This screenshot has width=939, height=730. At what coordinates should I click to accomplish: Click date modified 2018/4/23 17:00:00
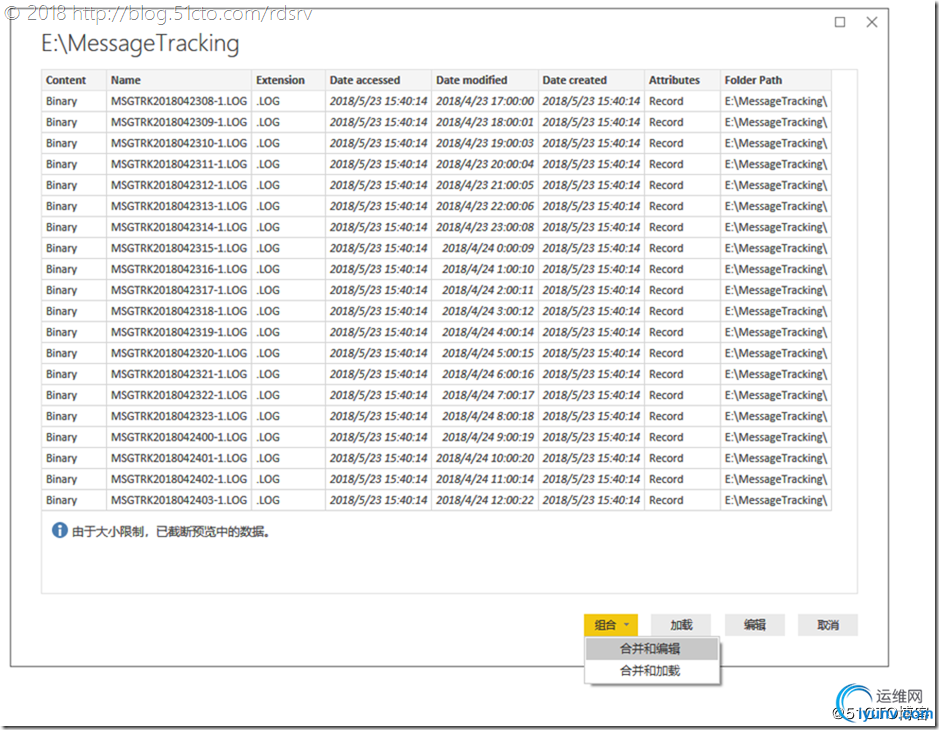(x=484, y=101)
